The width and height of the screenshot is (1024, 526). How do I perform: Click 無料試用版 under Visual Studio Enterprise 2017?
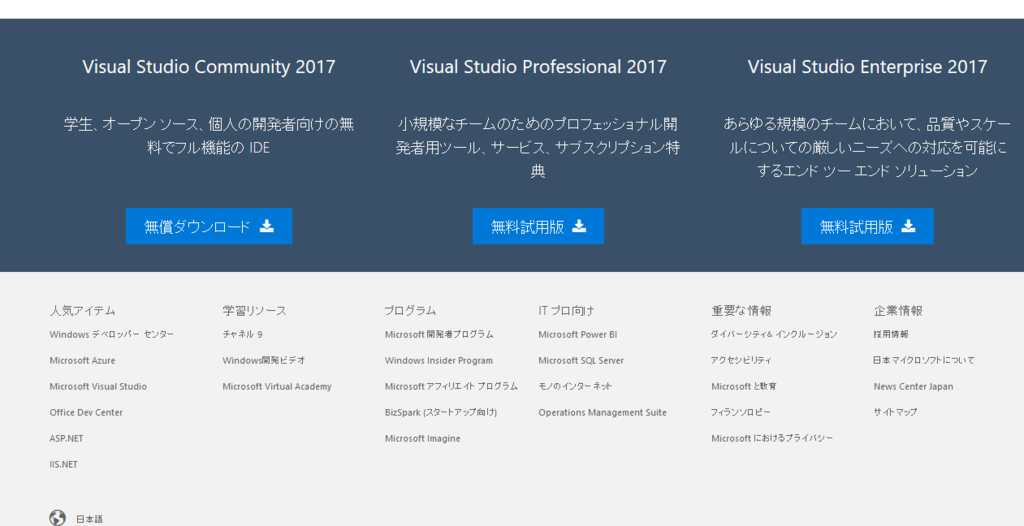[867, 226]
